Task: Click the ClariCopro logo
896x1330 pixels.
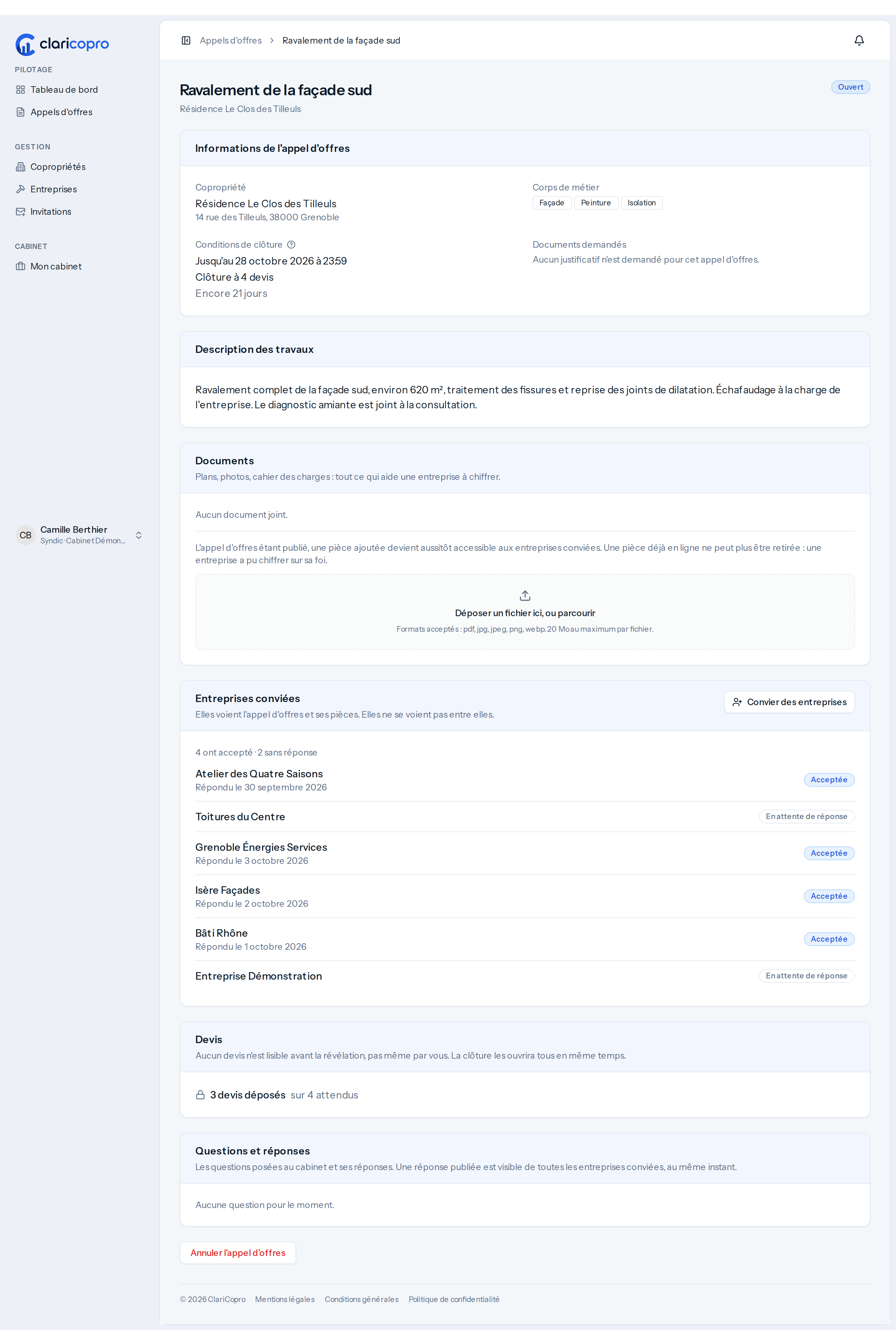Action: coord(62,44)
